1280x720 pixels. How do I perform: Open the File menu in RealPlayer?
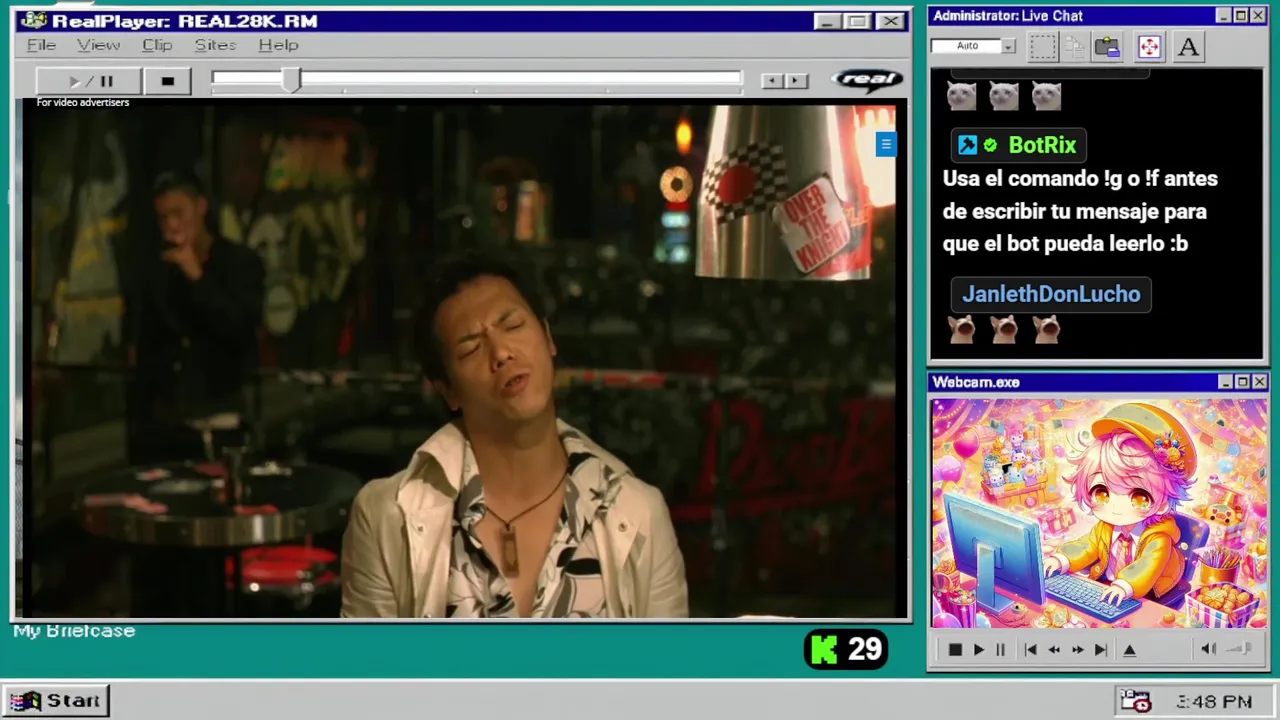coord(41,45)
